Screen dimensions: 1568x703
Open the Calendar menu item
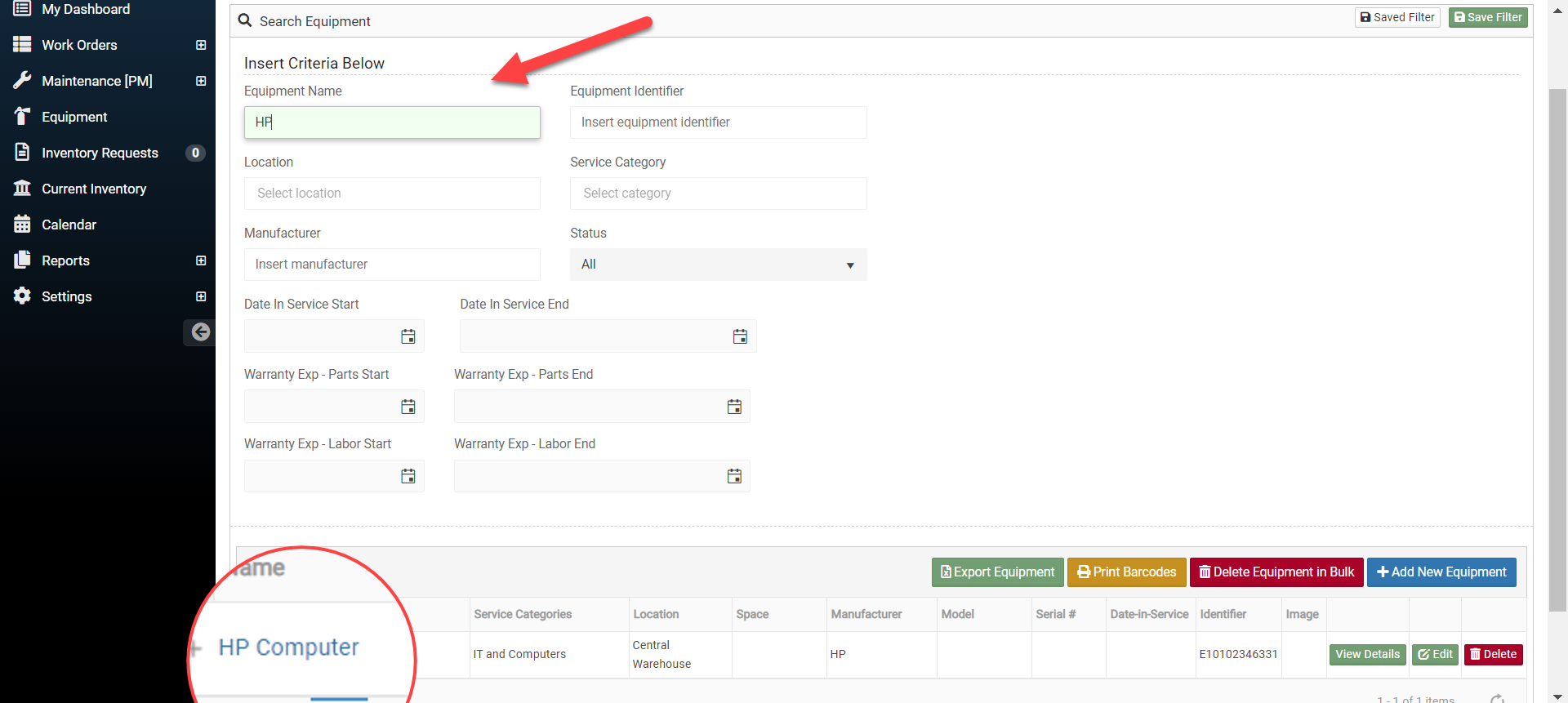pos(69,225)
